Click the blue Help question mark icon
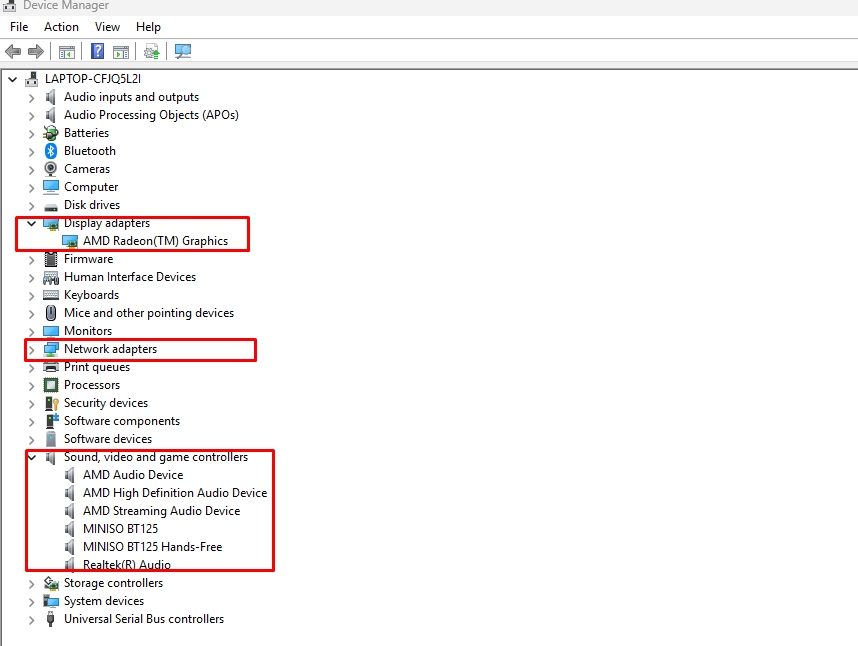The width and height of the screenshot is (858, 646). 98,51
